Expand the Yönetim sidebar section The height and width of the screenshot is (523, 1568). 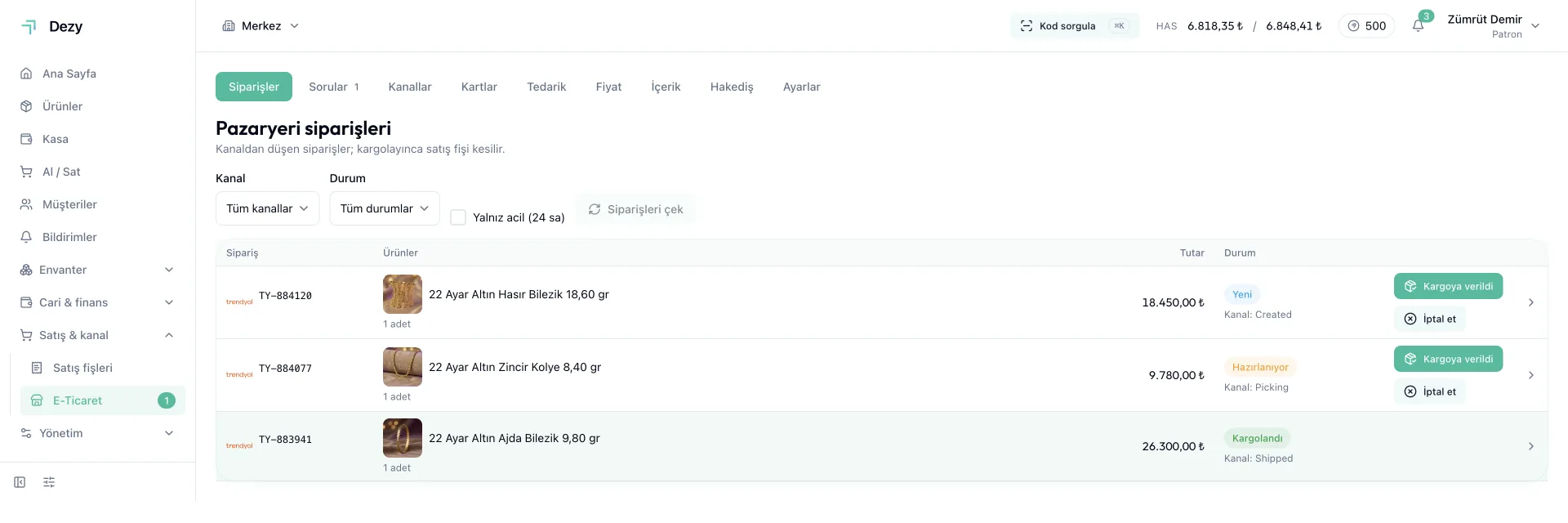tap(98, 433)
